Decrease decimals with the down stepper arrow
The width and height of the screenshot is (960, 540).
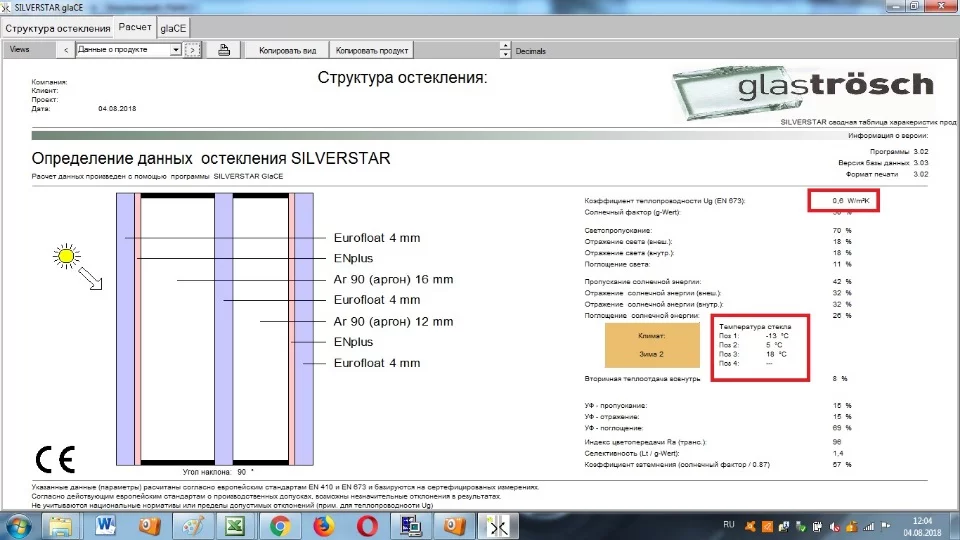505,54
